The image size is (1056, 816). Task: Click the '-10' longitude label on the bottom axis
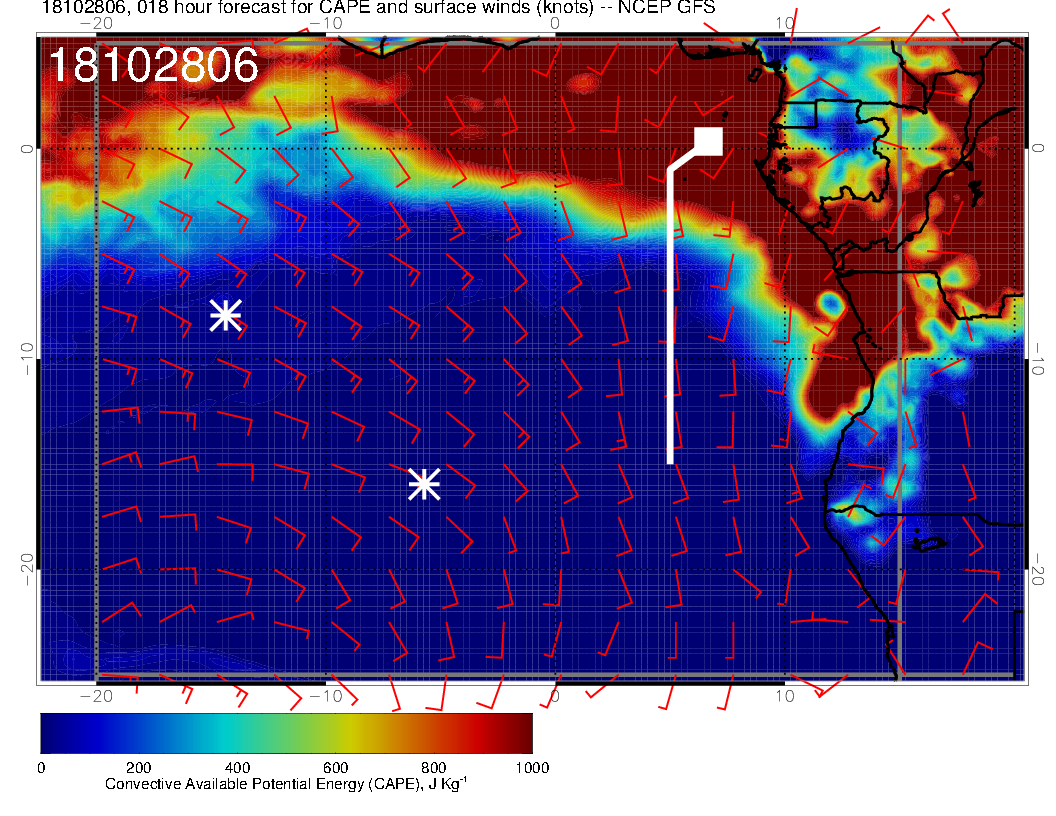pyautogui.click(x=325, y=696)
